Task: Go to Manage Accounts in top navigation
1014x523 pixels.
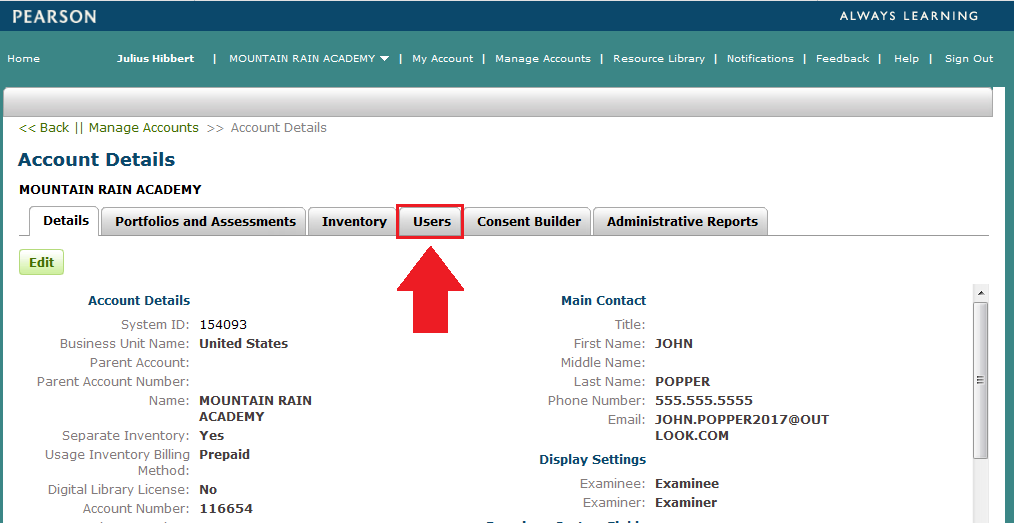Action: (x=542, y=59)
